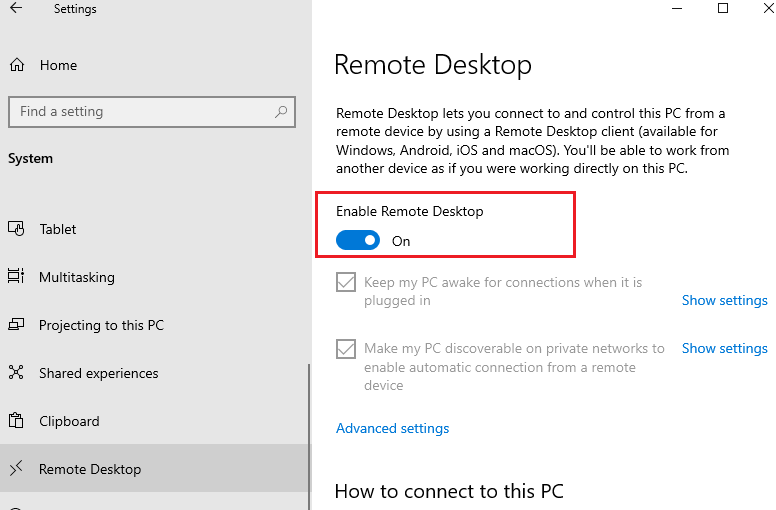Click the search magnifier icon
Viewport: 776px width, 510px height.
pyautogui.click(x=281, y=112)
